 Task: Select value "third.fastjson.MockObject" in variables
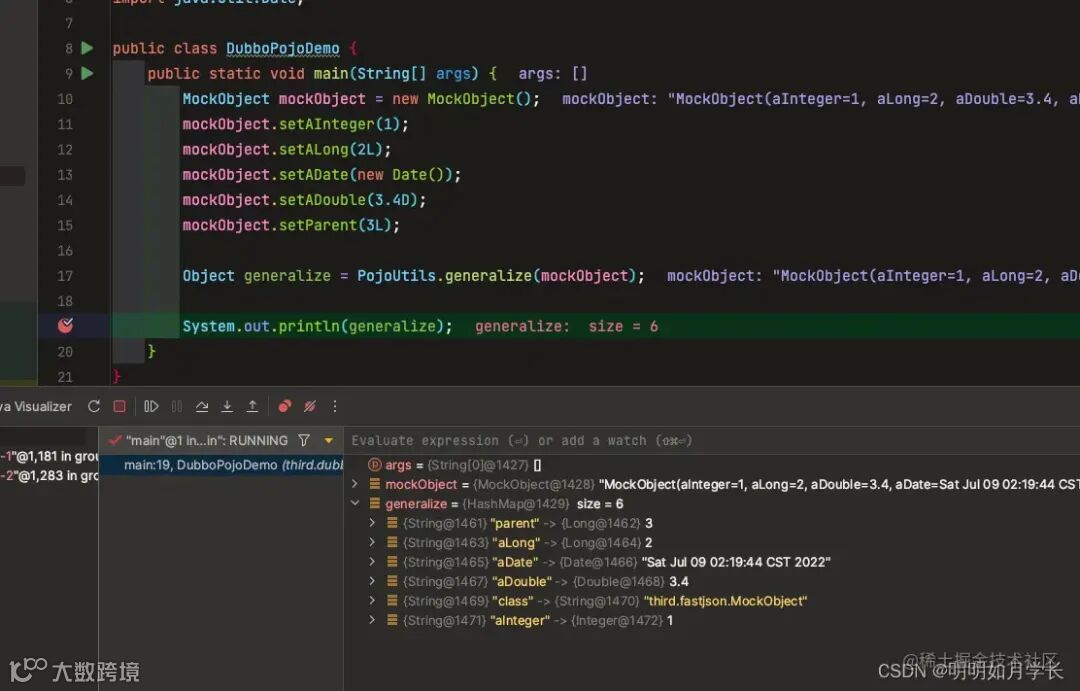(x=725, y=601)
